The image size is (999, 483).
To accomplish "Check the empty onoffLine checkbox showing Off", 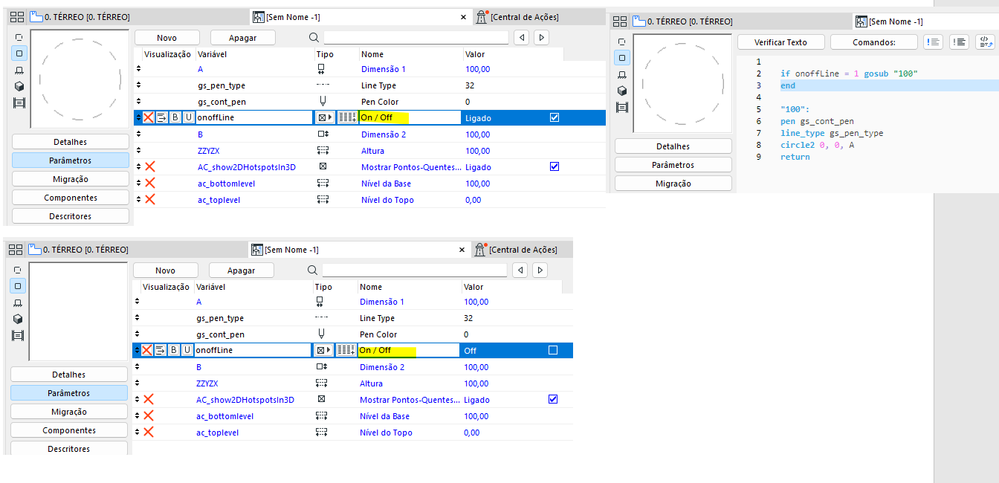I will (x=552, y=350).
